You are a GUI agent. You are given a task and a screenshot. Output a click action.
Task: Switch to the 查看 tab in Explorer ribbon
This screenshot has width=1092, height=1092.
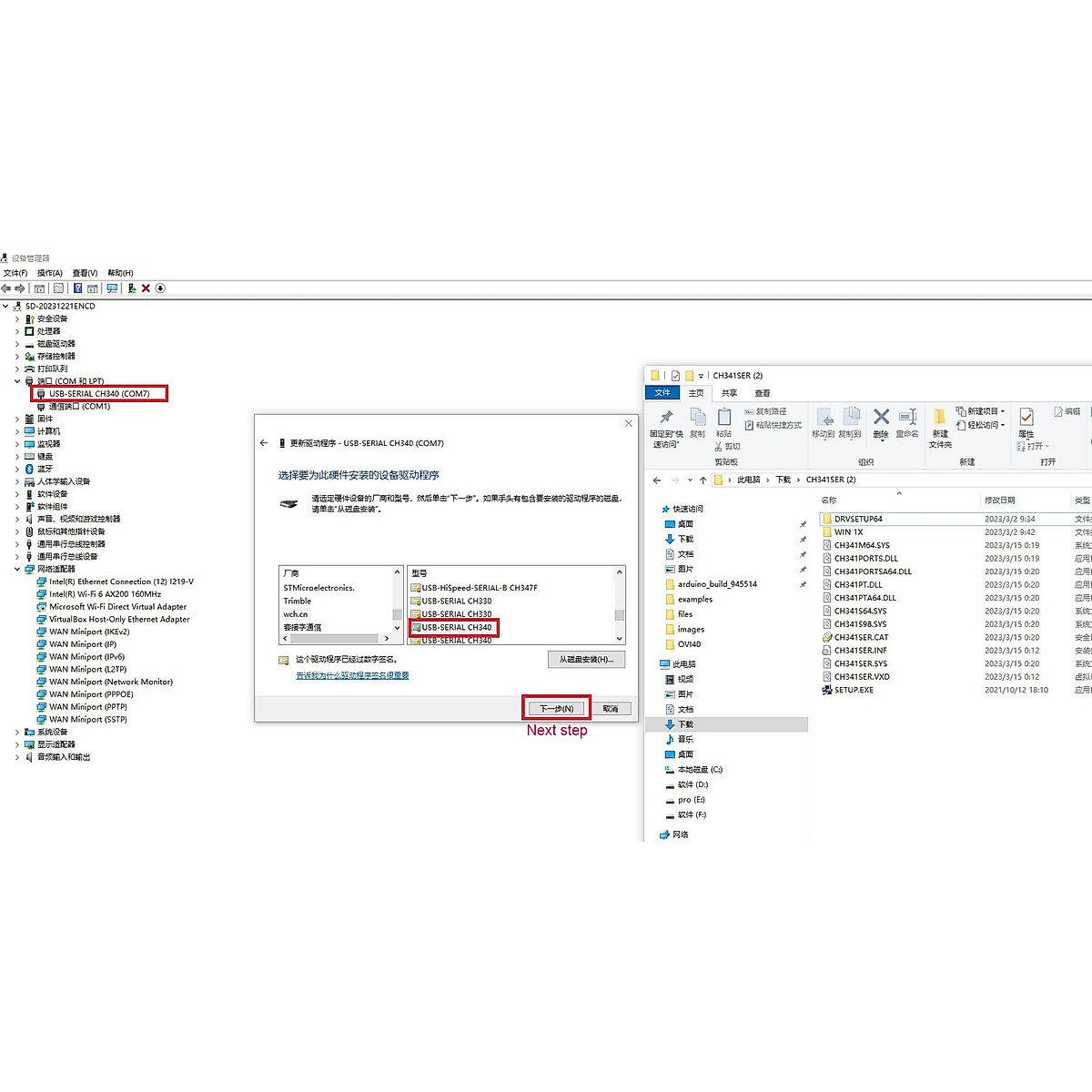[x=763, y=393]
